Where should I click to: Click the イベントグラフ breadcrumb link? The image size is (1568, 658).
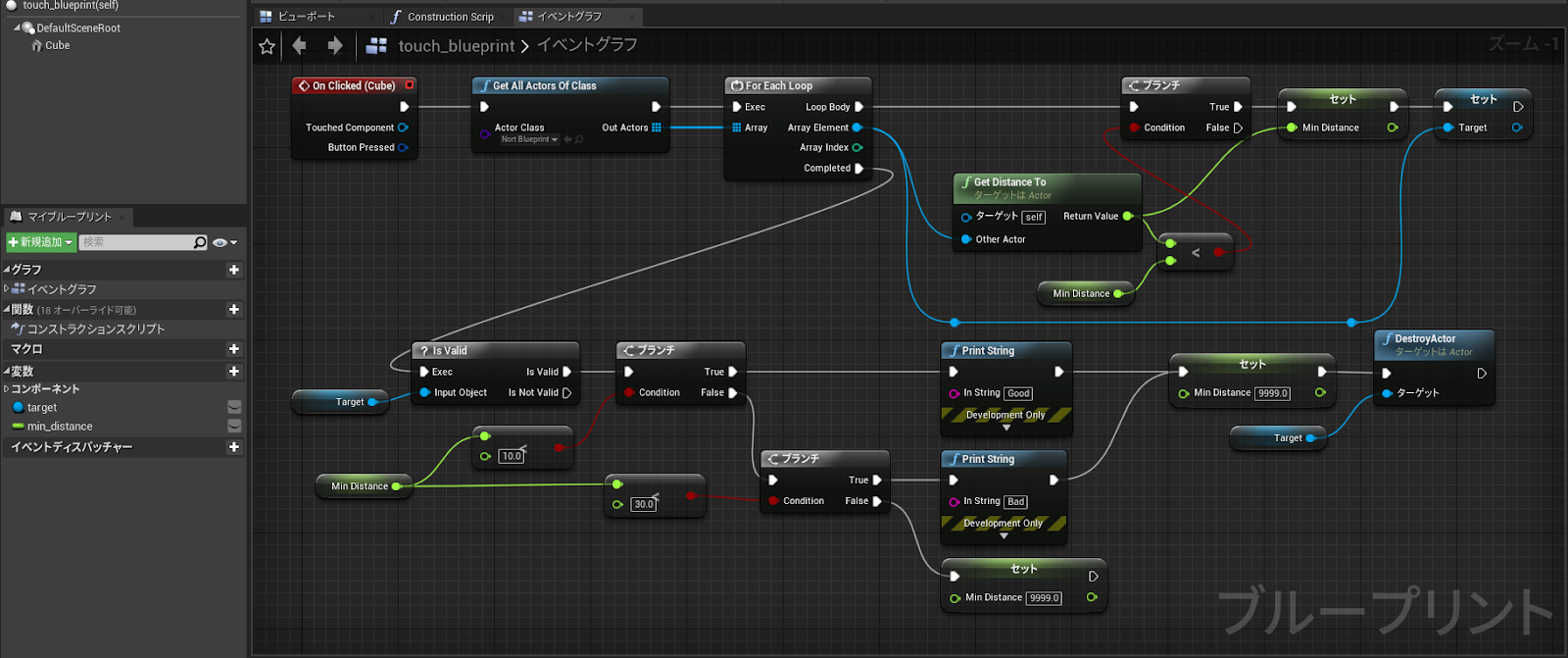pyautogui.click(x=587, y=45)
